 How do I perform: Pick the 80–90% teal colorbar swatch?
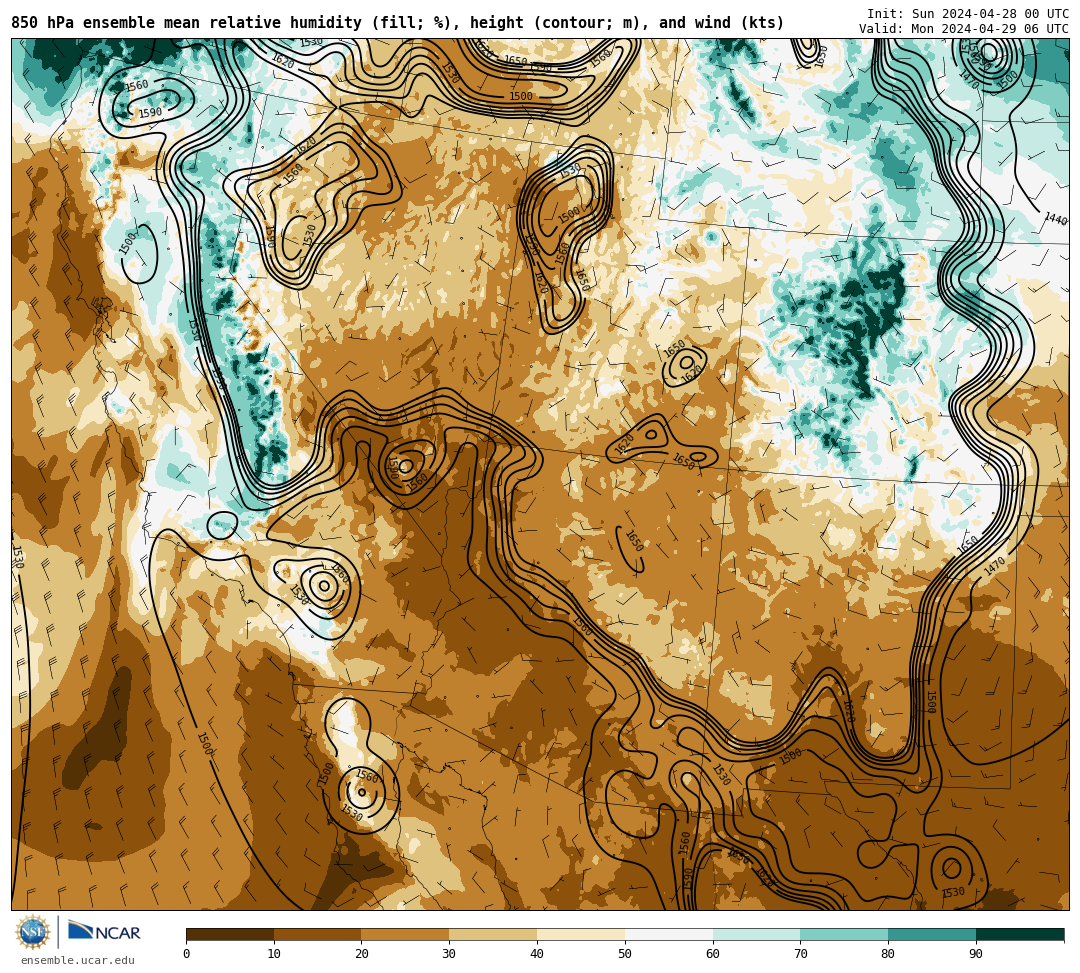(933, 934)
